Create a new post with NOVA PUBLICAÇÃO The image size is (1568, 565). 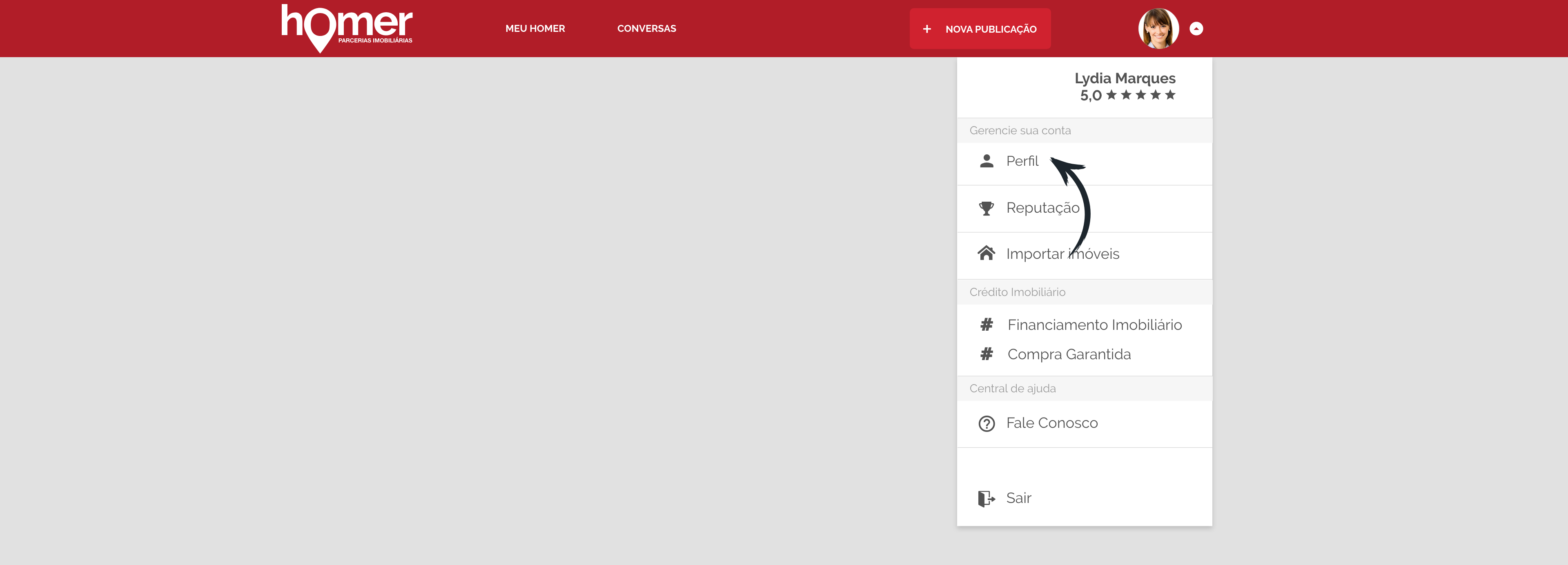pos(980,29)
